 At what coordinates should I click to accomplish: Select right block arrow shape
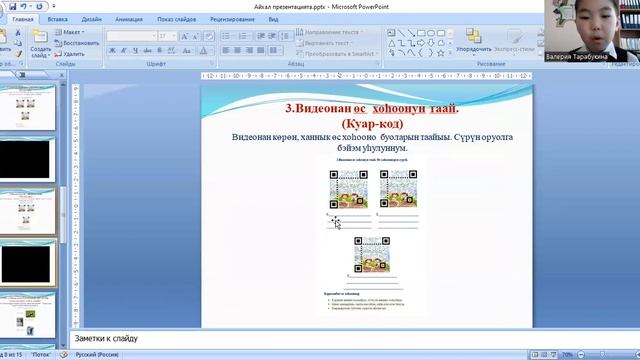pos(421,43)
